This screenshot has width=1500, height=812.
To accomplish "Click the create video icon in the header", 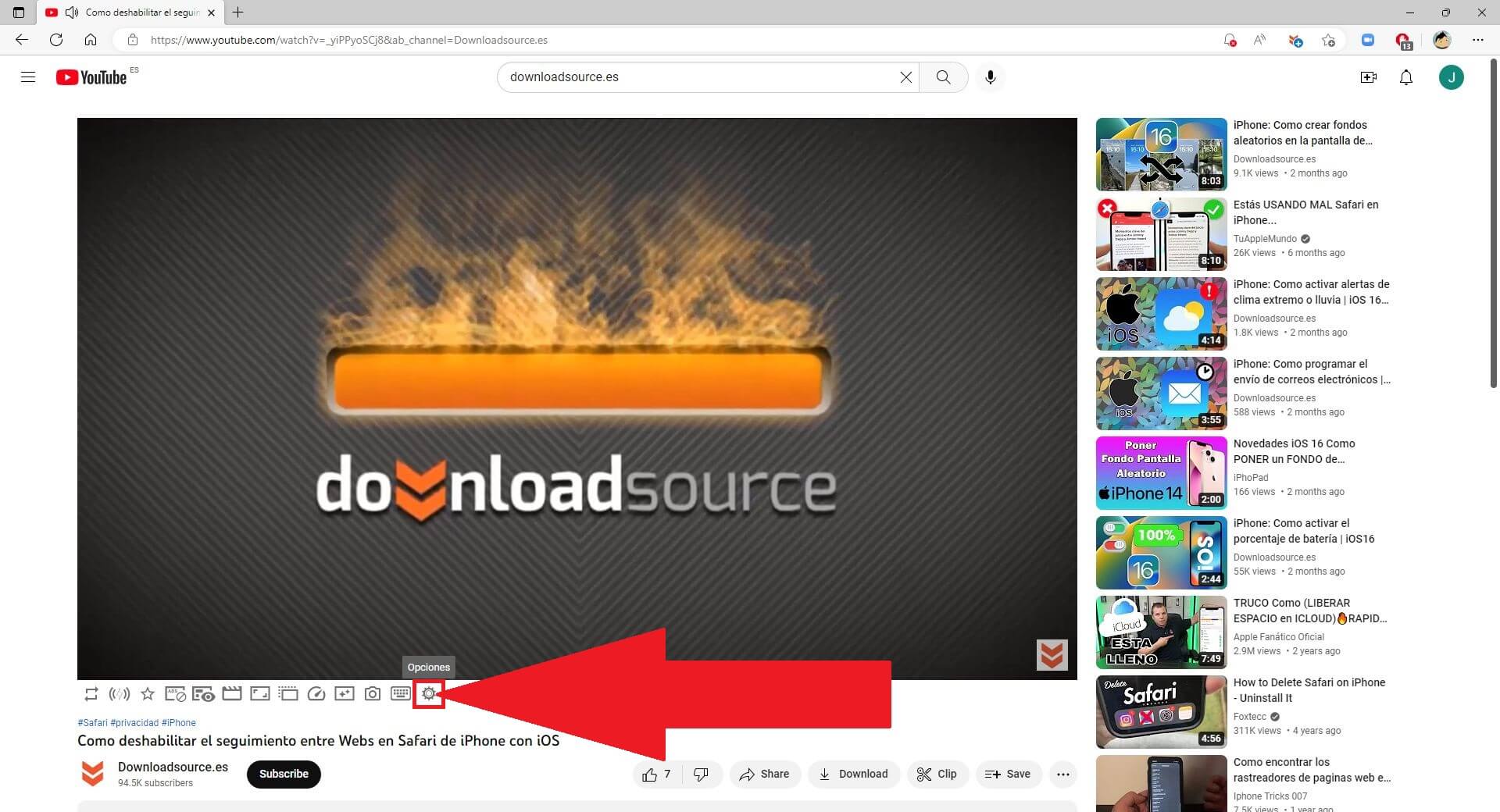I will 1369,77.
